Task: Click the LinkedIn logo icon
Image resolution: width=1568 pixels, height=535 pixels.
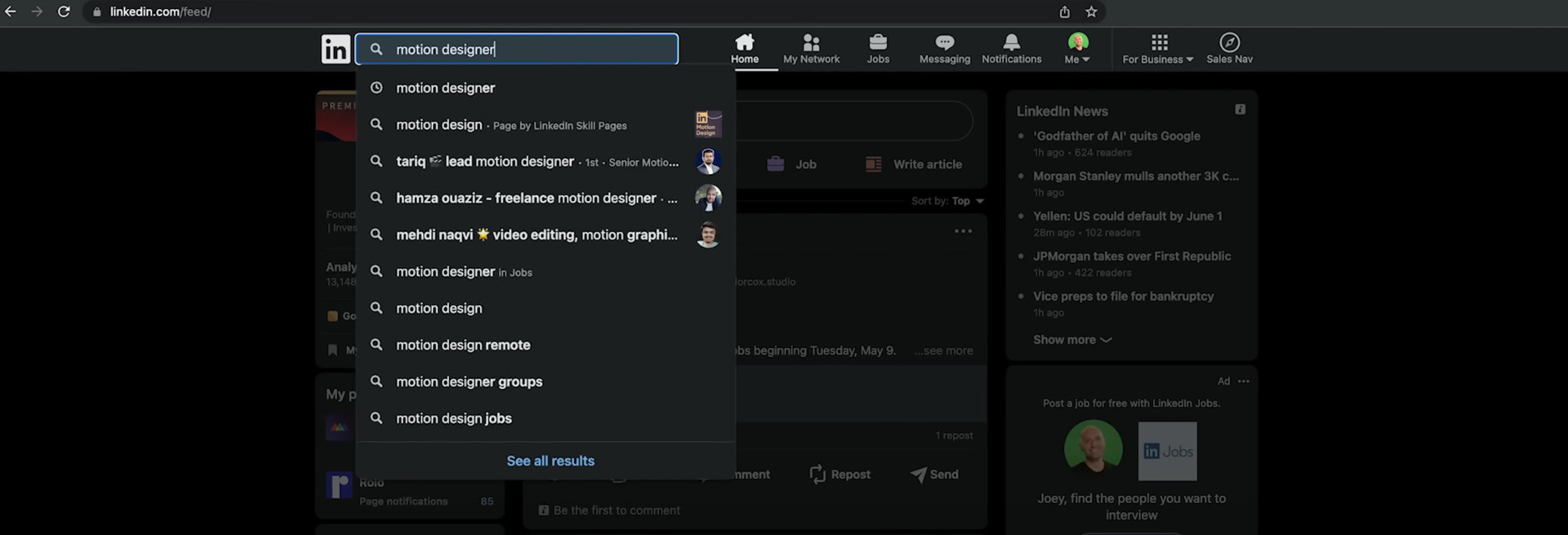Action: coord(336,49)
